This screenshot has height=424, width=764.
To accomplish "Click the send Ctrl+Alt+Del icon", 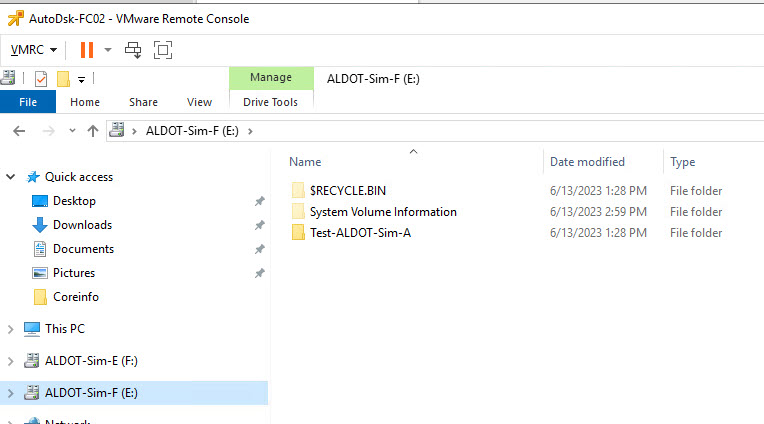I will point(133,49).
